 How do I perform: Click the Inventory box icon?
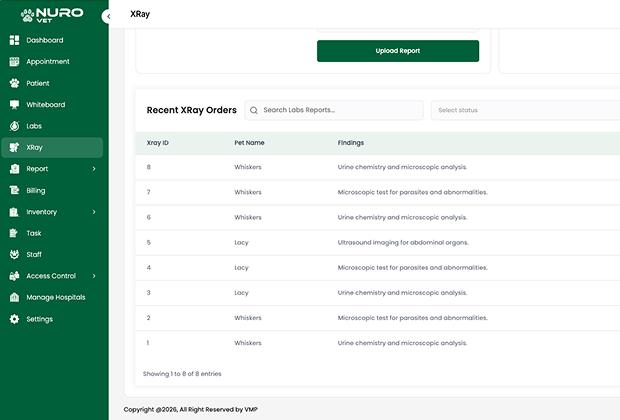[x=14, y=212]
